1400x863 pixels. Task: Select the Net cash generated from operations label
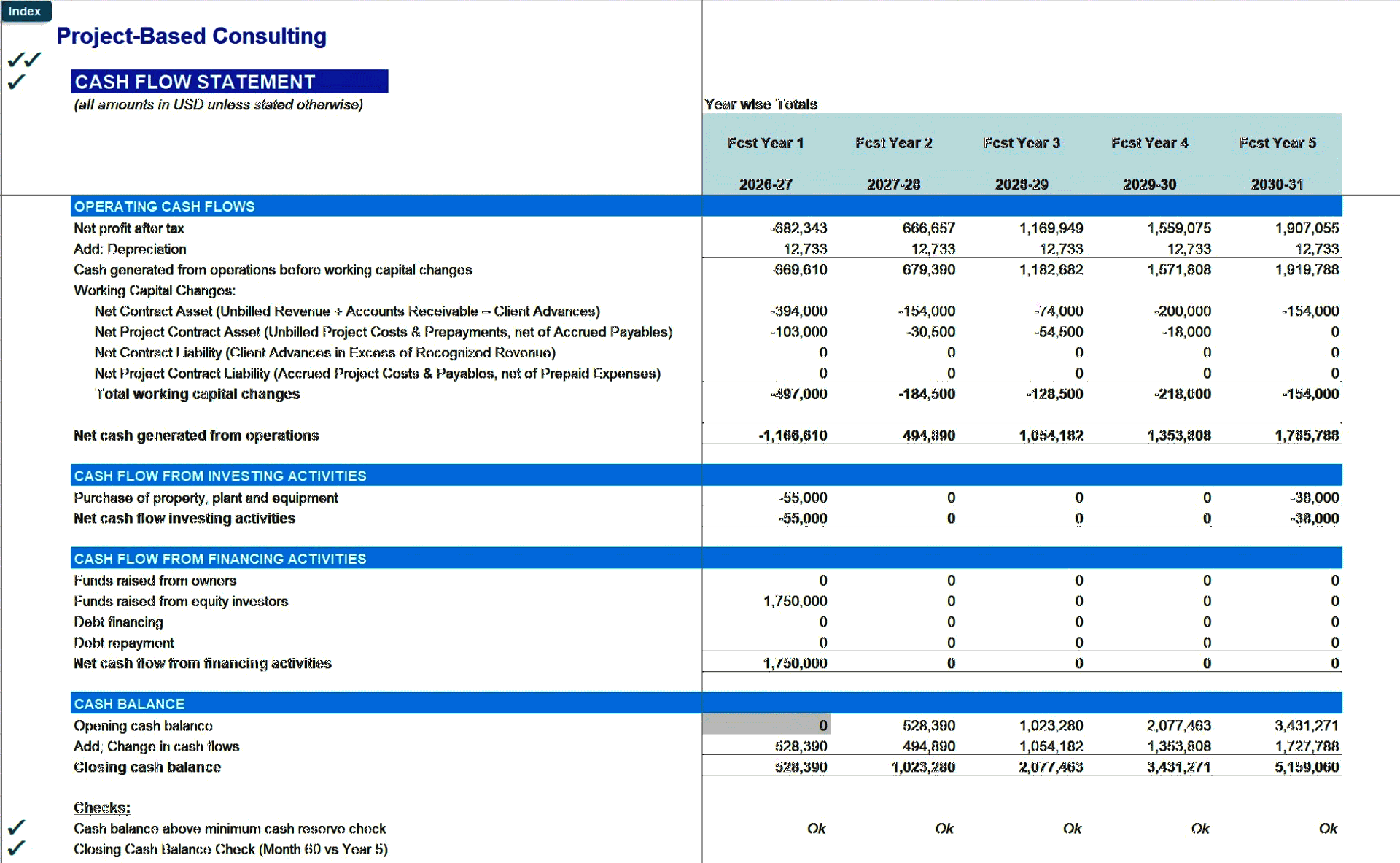195,435
